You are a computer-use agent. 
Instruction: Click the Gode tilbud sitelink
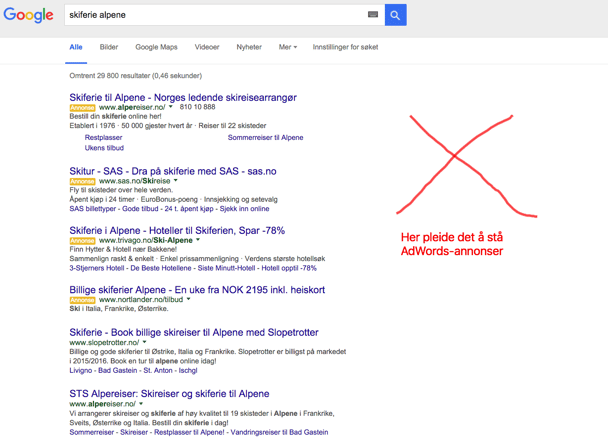click(140, 209)
